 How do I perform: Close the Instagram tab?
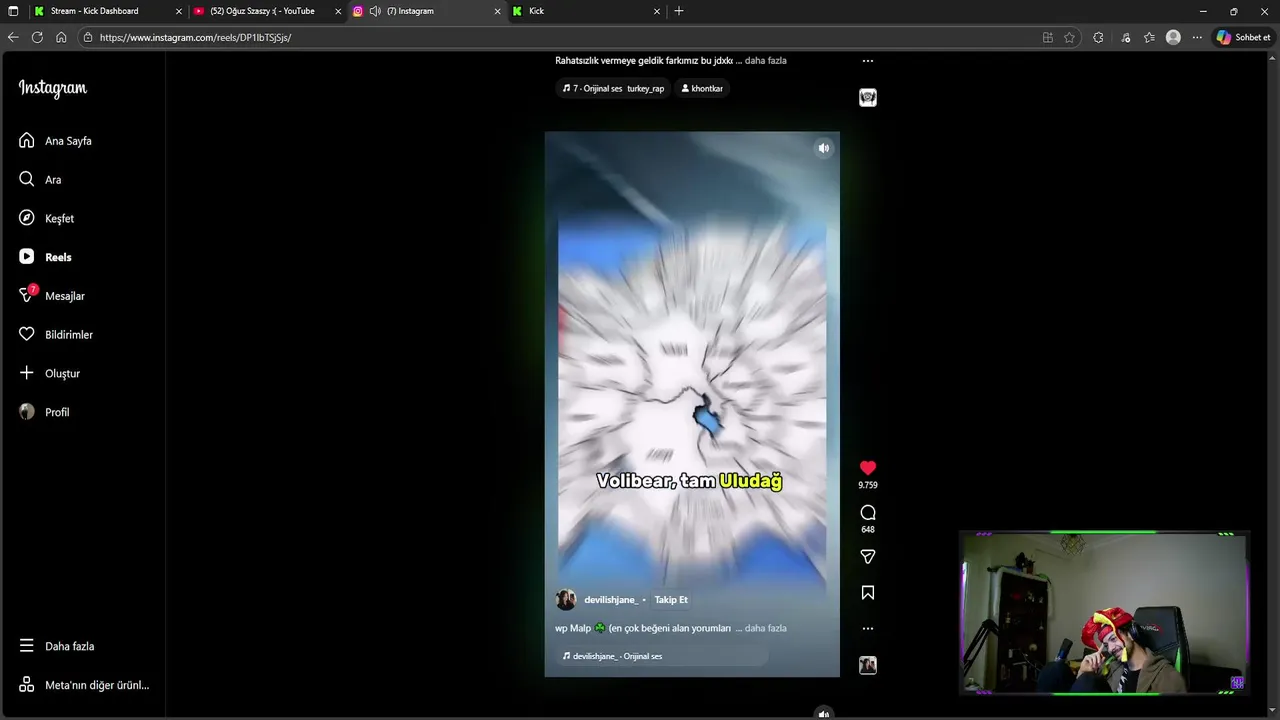(x=497, y=11)
